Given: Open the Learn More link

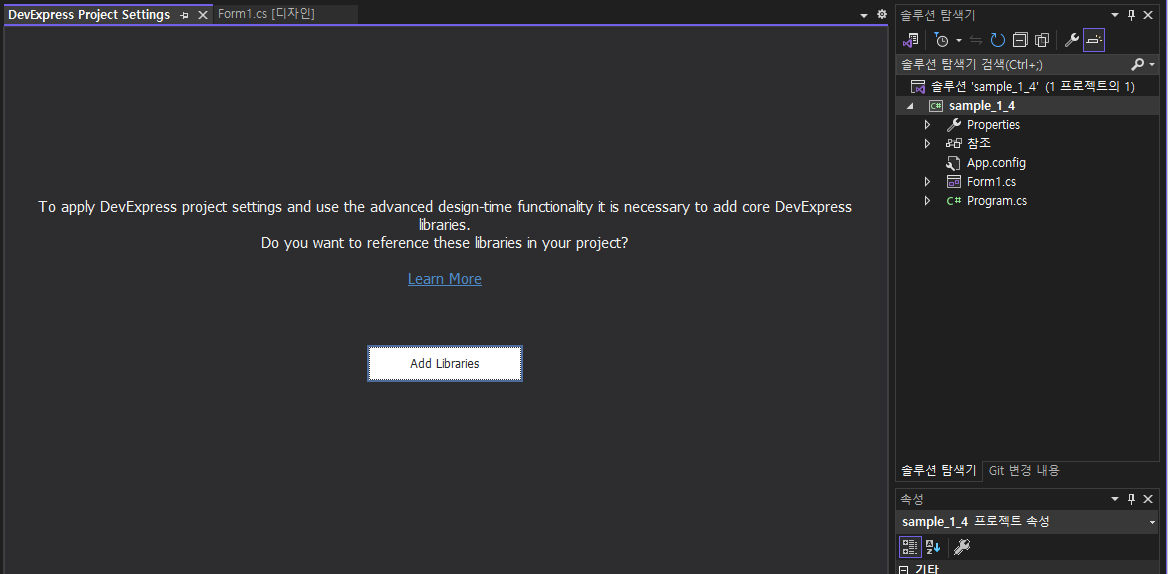Looking at the screenshot, I should click(x=445, y=278).
